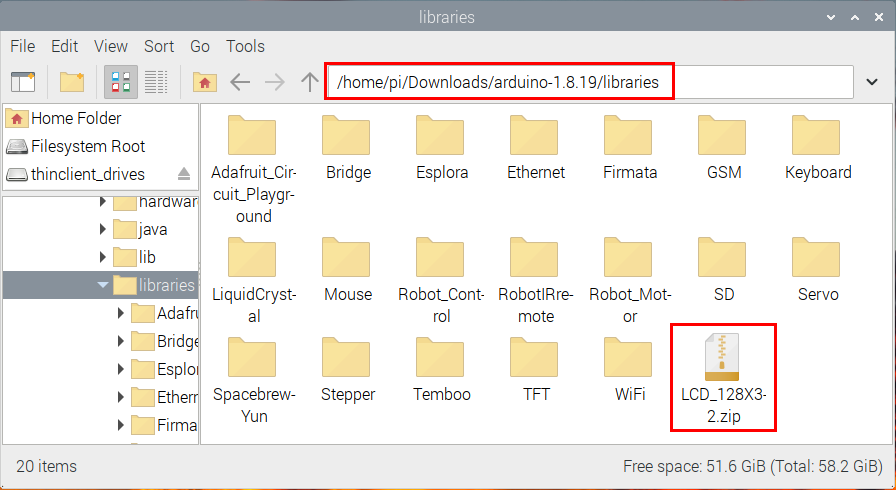Go up to the parent directory

tap(310, 82)
